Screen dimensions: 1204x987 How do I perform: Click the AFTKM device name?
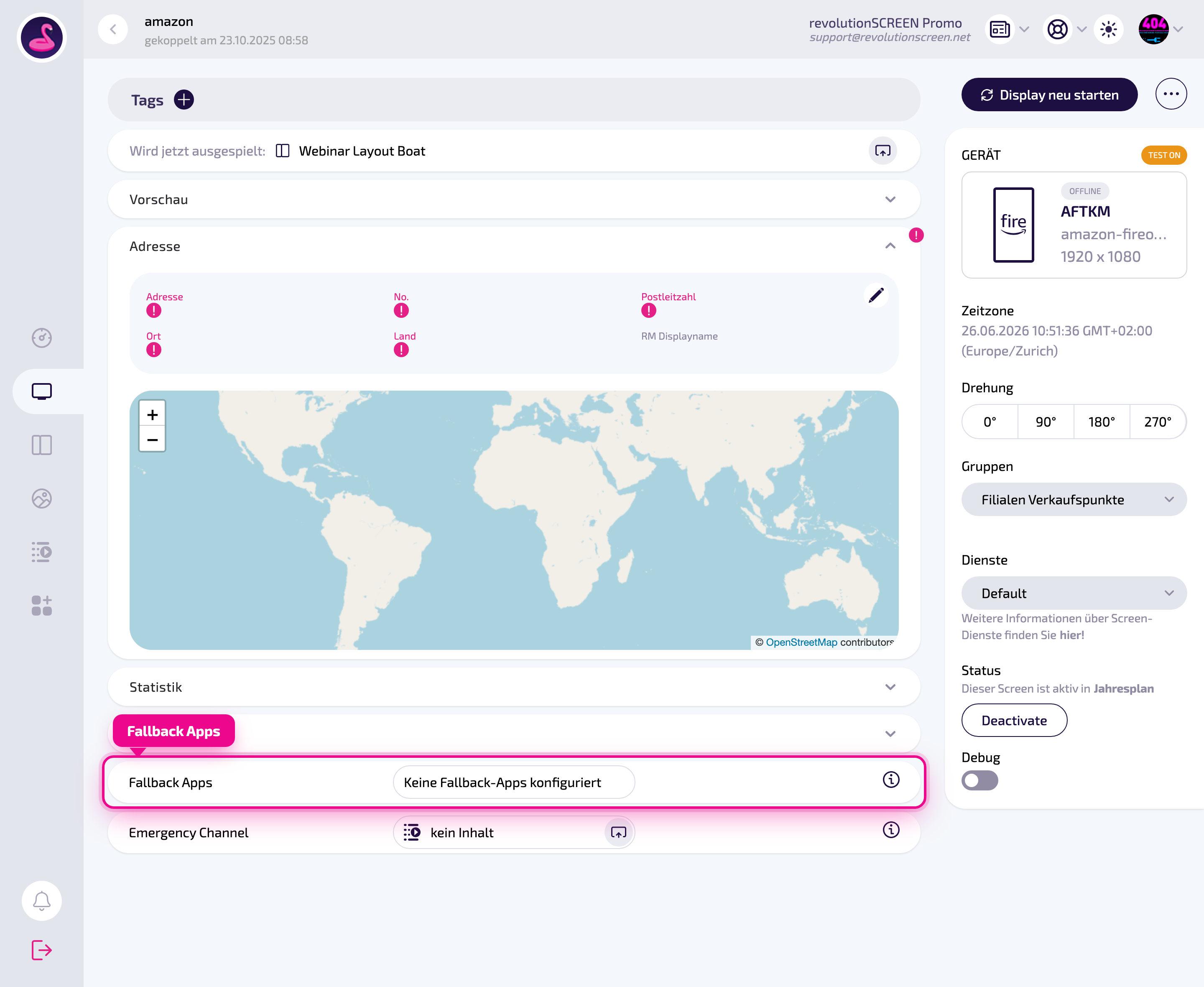[1085, 212]
